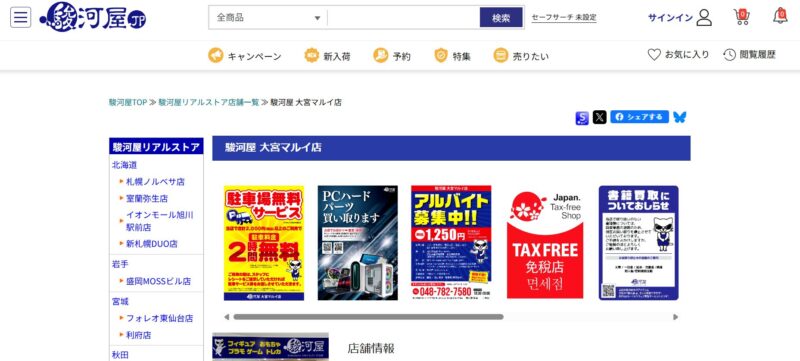The width and height of the screenshot is (800, 361).
Task: Open the TAX FREE 免税店 banner thumbnail
Action: (x=545, y=243)
